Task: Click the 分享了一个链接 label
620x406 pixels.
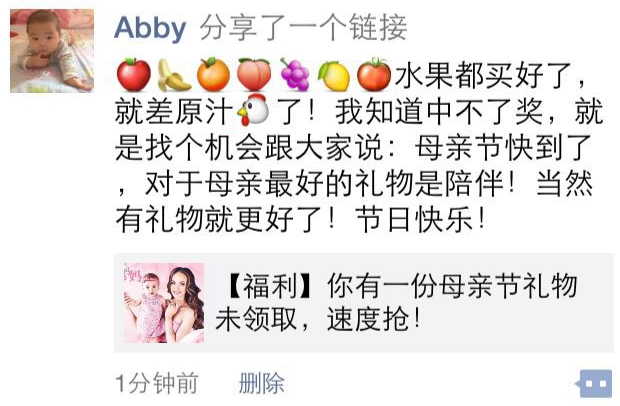Action: (x=303, y=28)
